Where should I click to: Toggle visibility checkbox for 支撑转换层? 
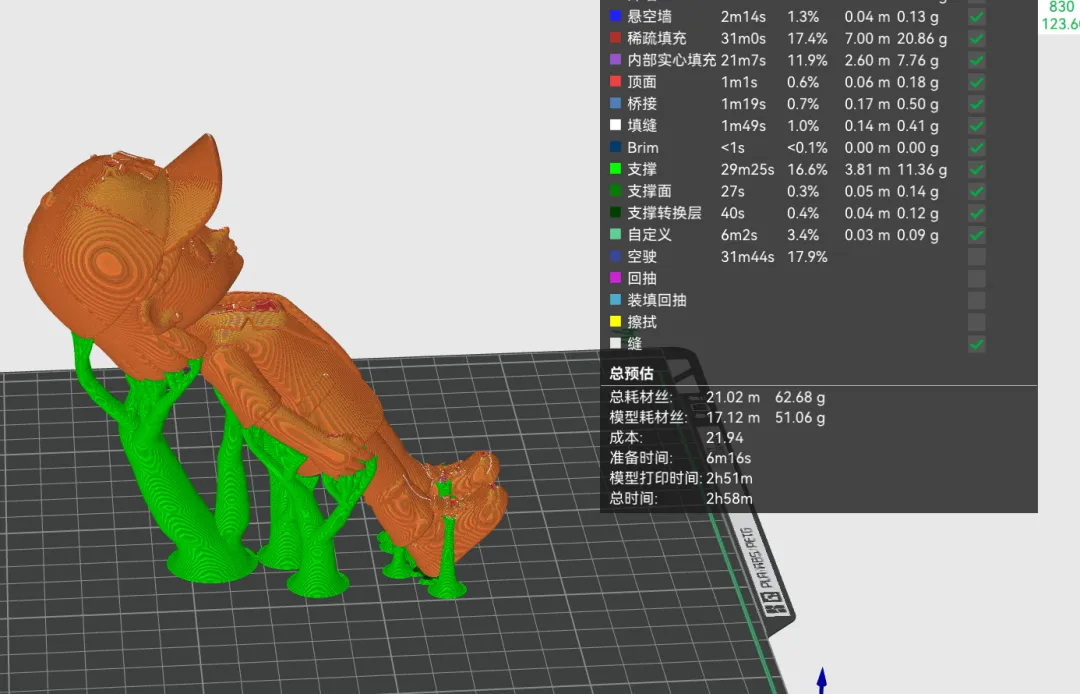976,213
